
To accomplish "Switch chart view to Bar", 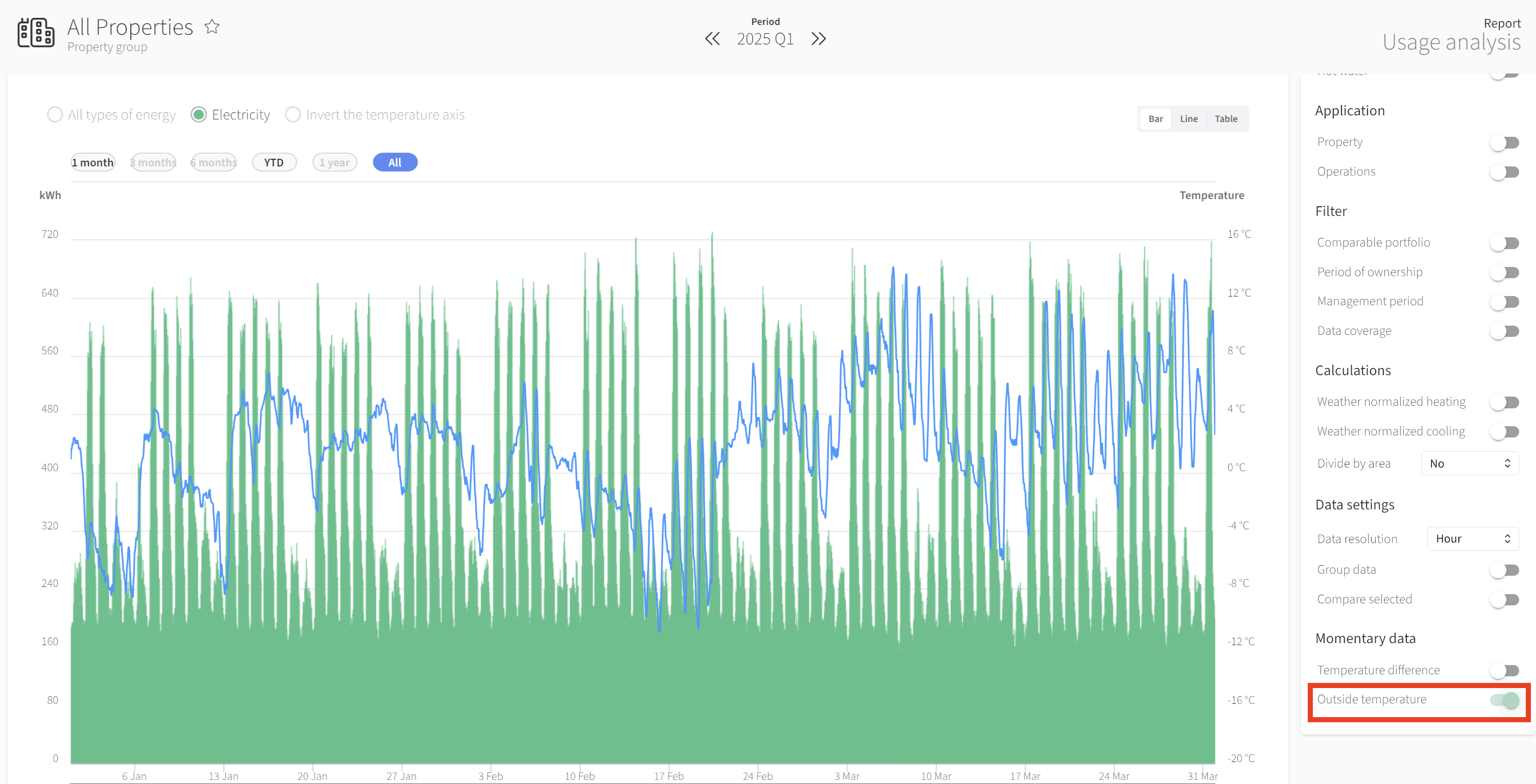I will click(x=1156, y=118).
